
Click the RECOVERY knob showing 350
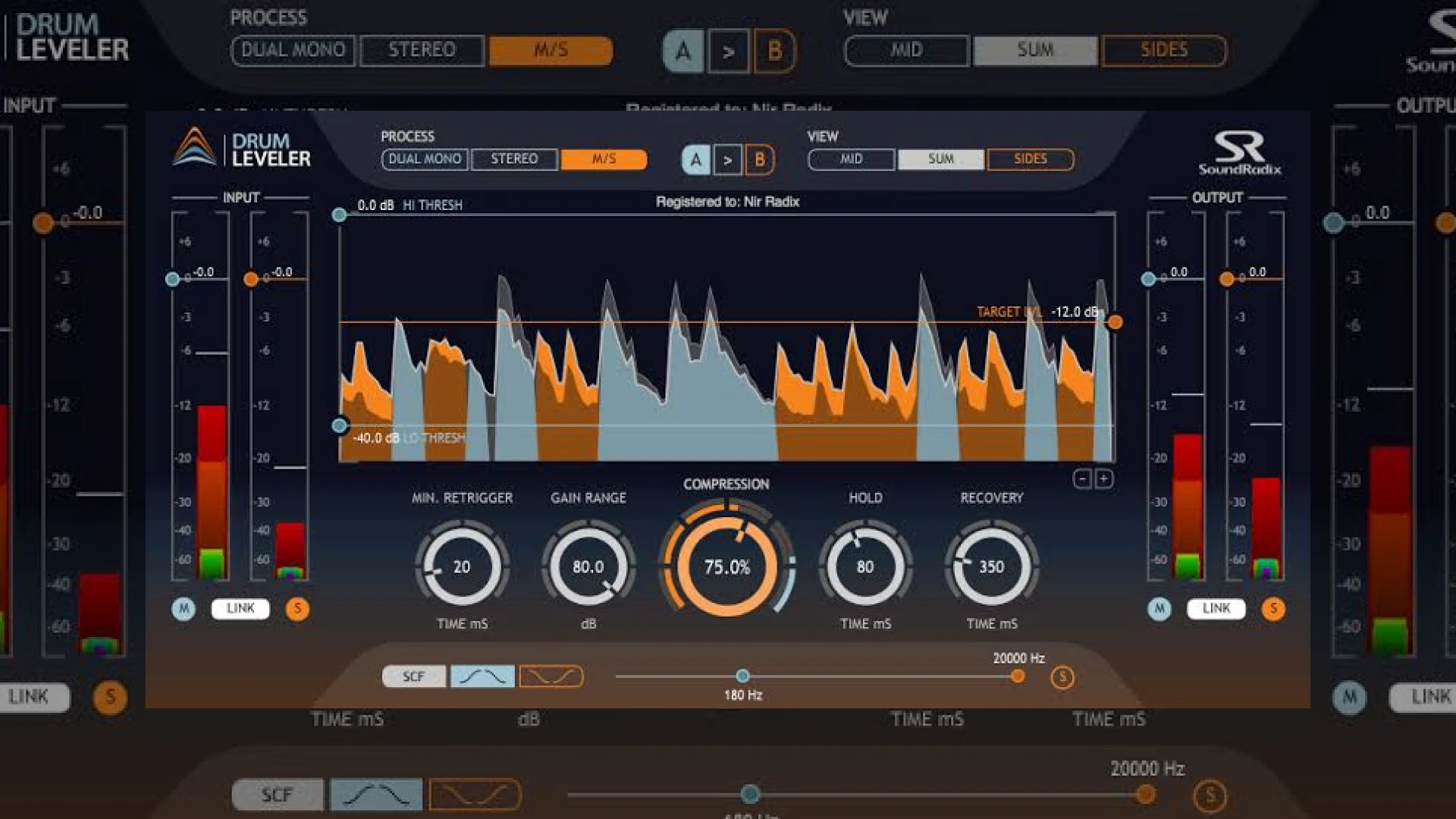click(x=991, y=566)
